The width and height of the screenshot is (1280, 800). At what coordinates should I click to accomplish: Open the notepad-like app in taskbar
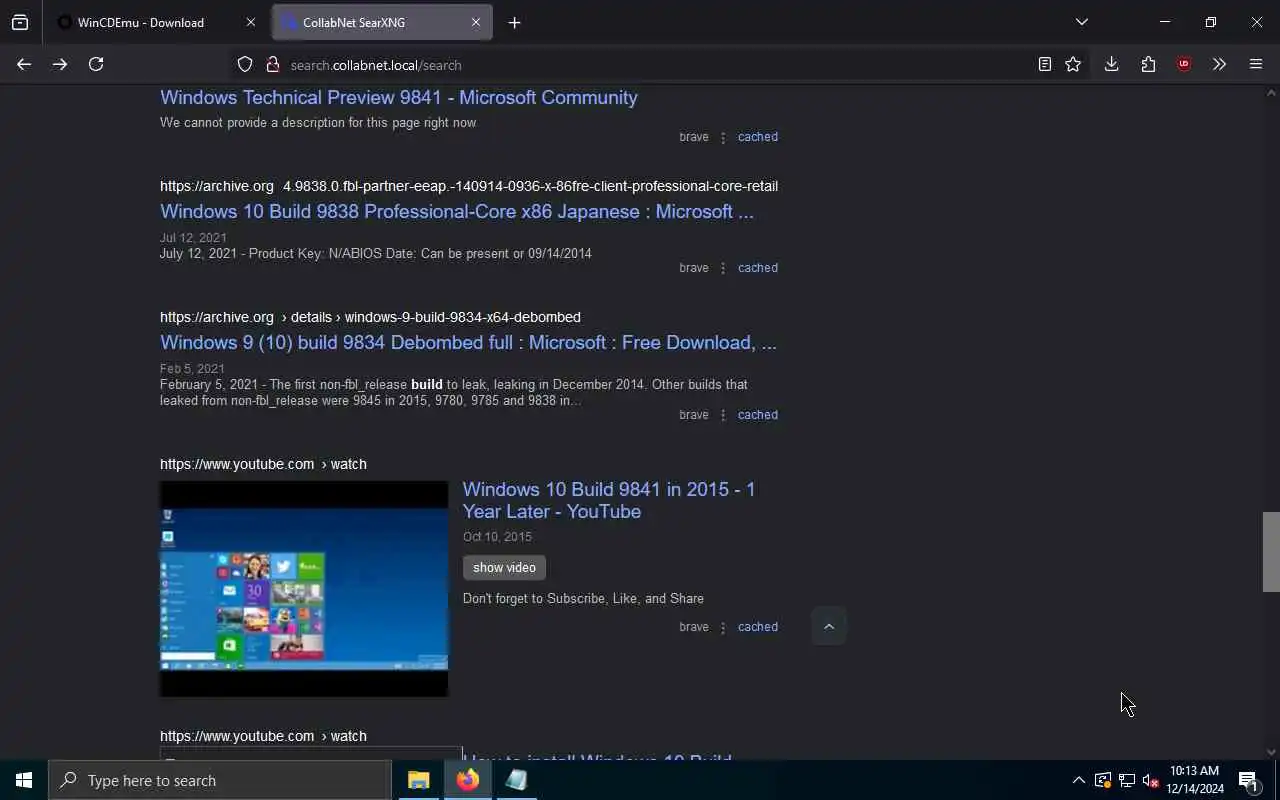pos(516,780)
